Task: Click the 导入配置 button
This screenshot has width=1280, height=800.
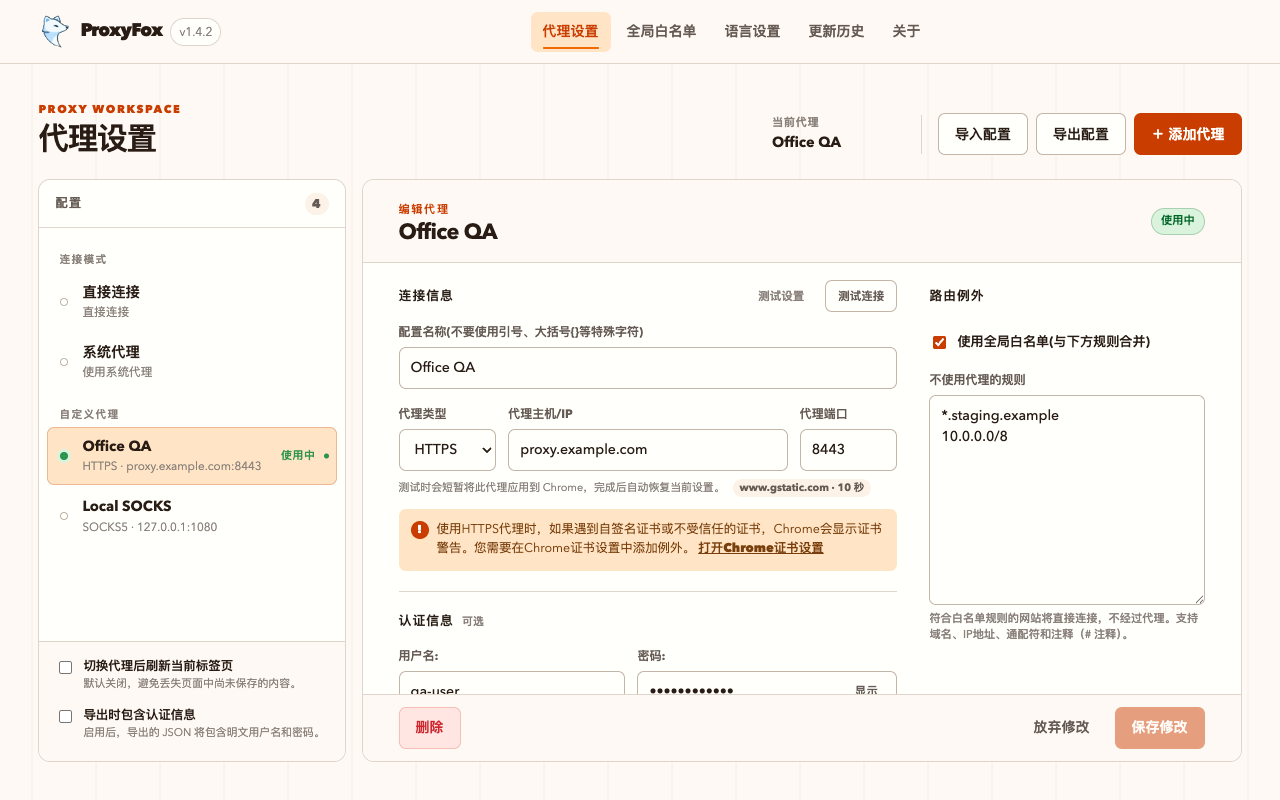Action: click(983, 134)
